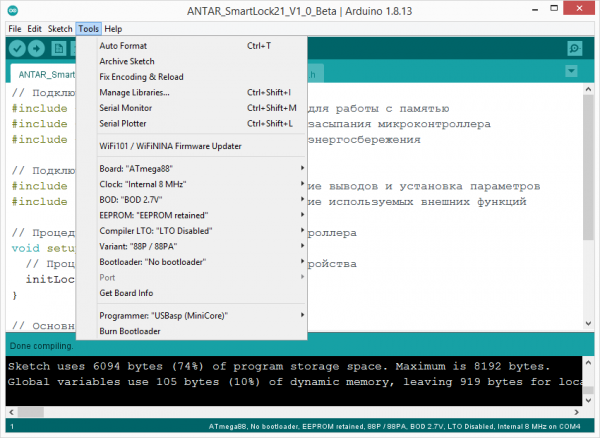This screenshot has width=600, height=438.
Task: Open Serial Monitor magnifier icon in toolbar
Action: click(x=574, y=49)
